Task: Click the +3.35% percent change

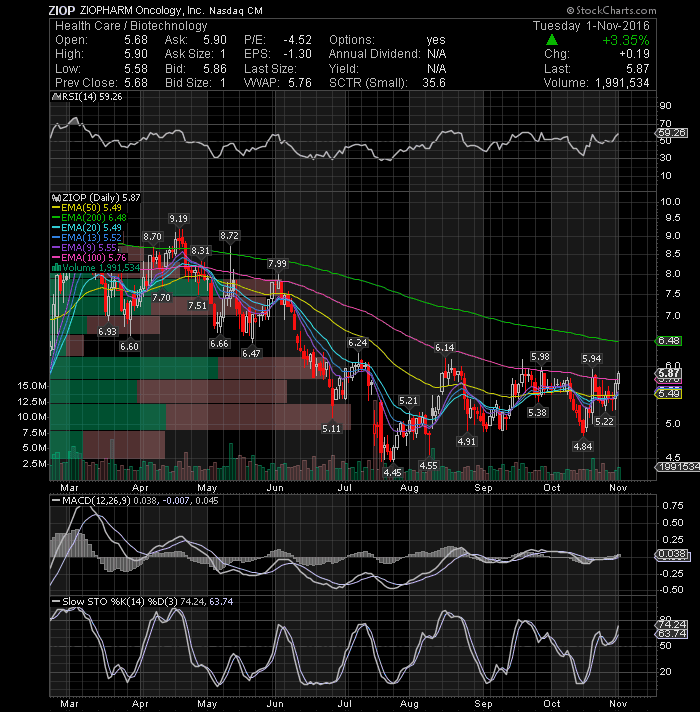Action: (626, 40)
